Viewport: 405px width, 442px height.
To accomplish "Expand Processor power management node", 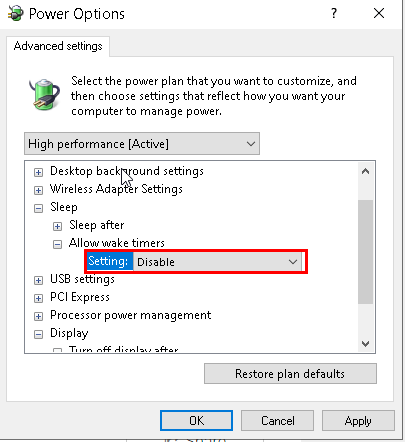I will click(38, 316).
